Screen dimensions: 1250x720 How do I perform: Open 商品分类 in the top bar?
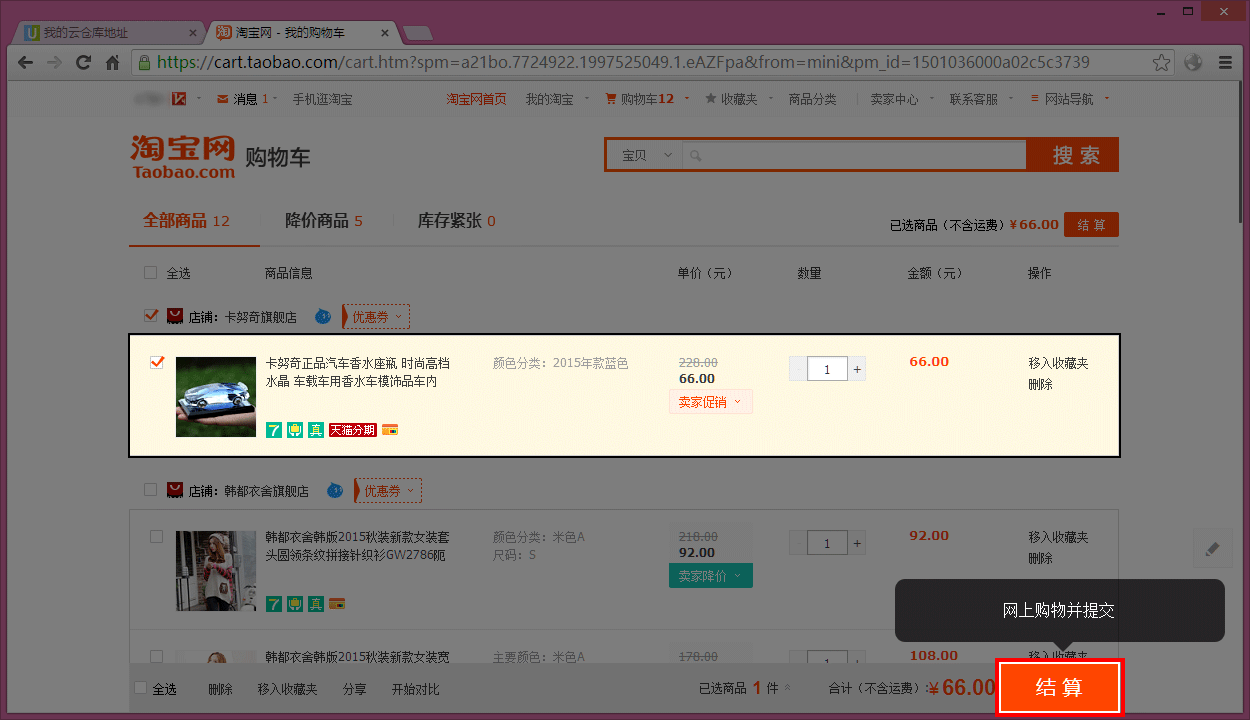(812, 99)
